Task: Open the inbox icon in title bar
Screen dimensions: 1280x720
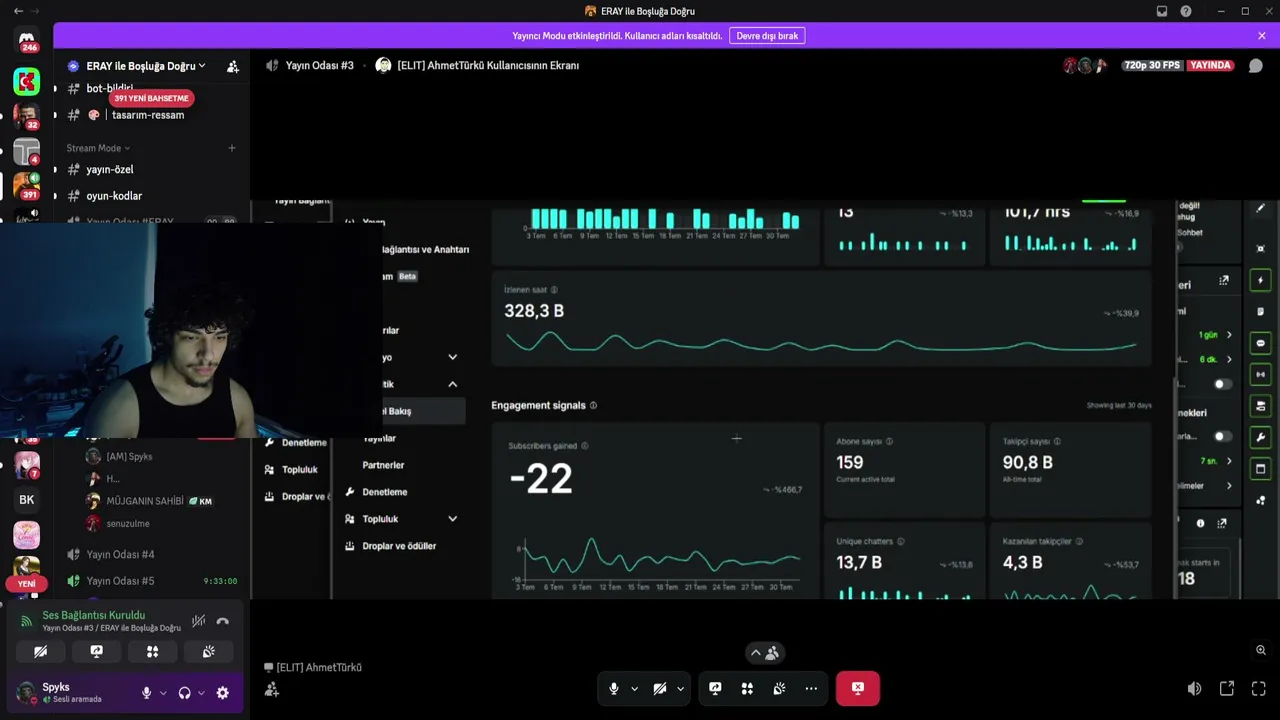Action: tap(1162, 11)
